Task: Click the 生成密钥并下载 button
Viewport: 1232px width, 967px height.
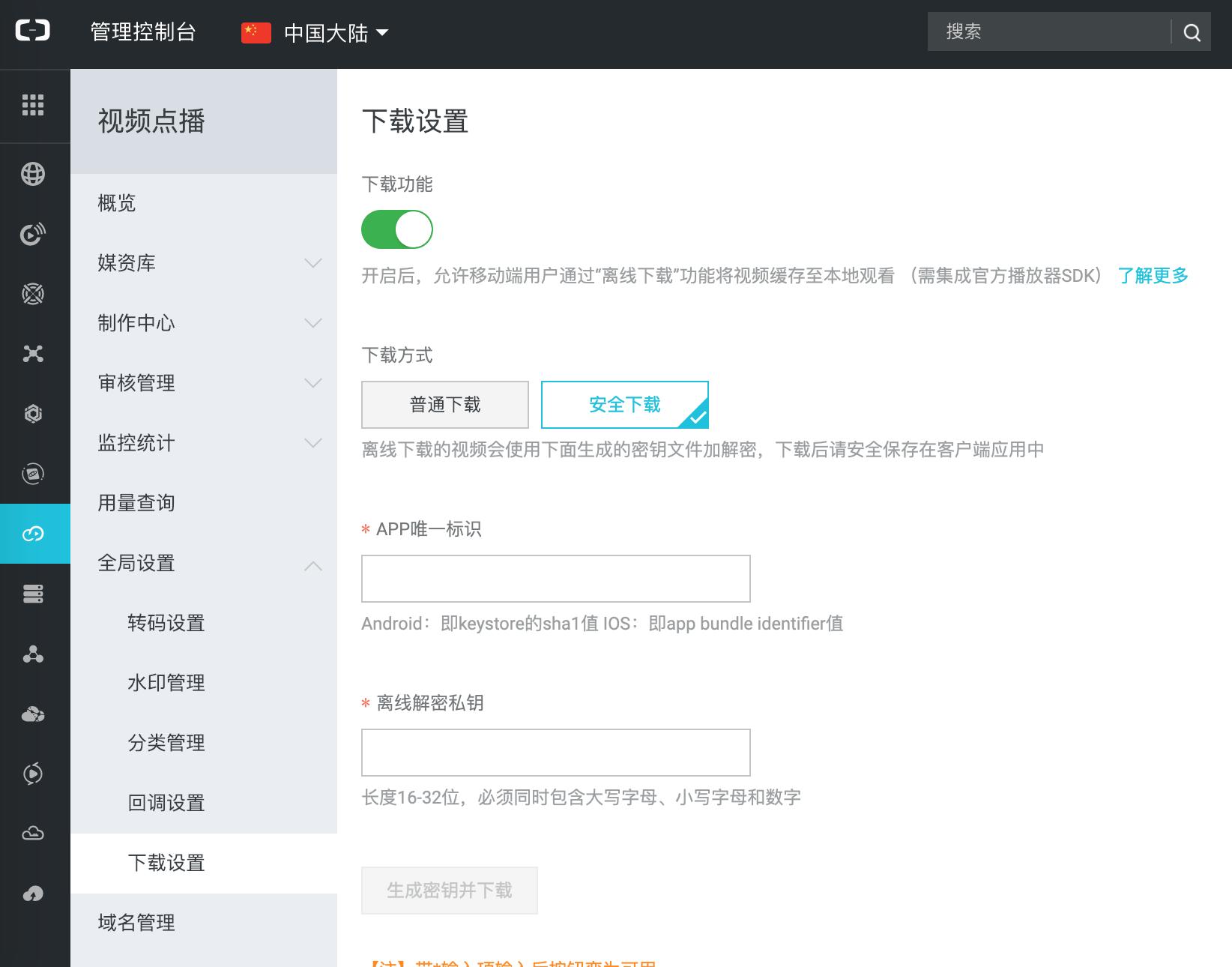Action: 449,890
